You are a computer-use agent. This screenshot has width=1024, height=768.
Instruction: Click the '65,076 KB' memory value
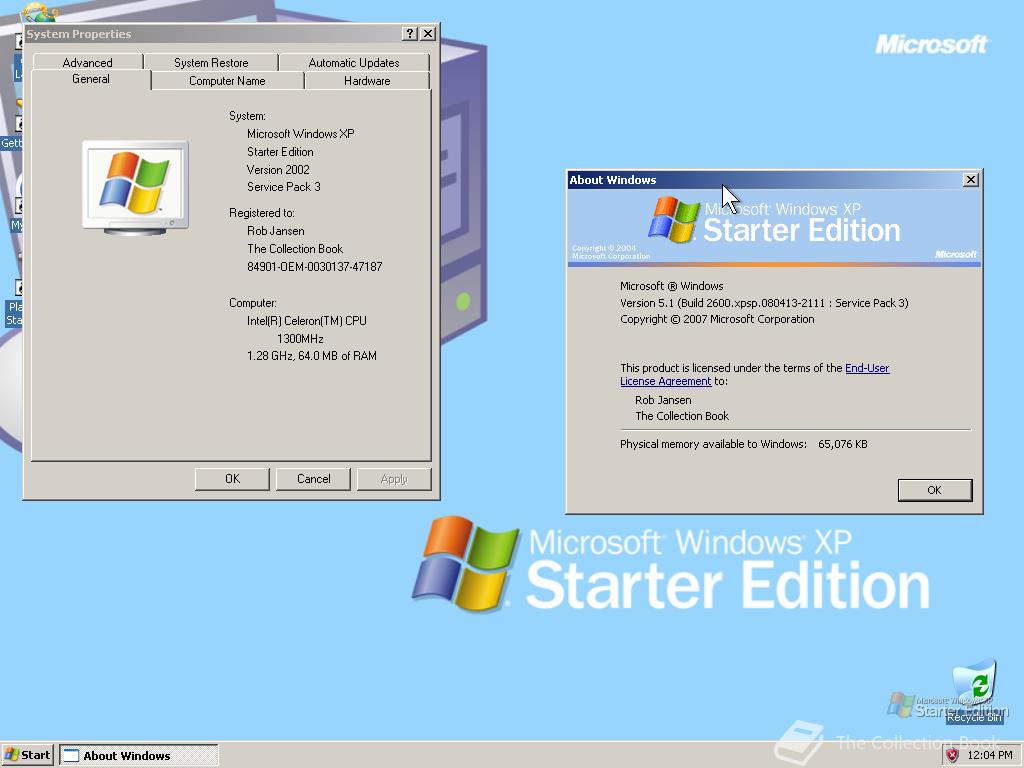click(842, 444)
